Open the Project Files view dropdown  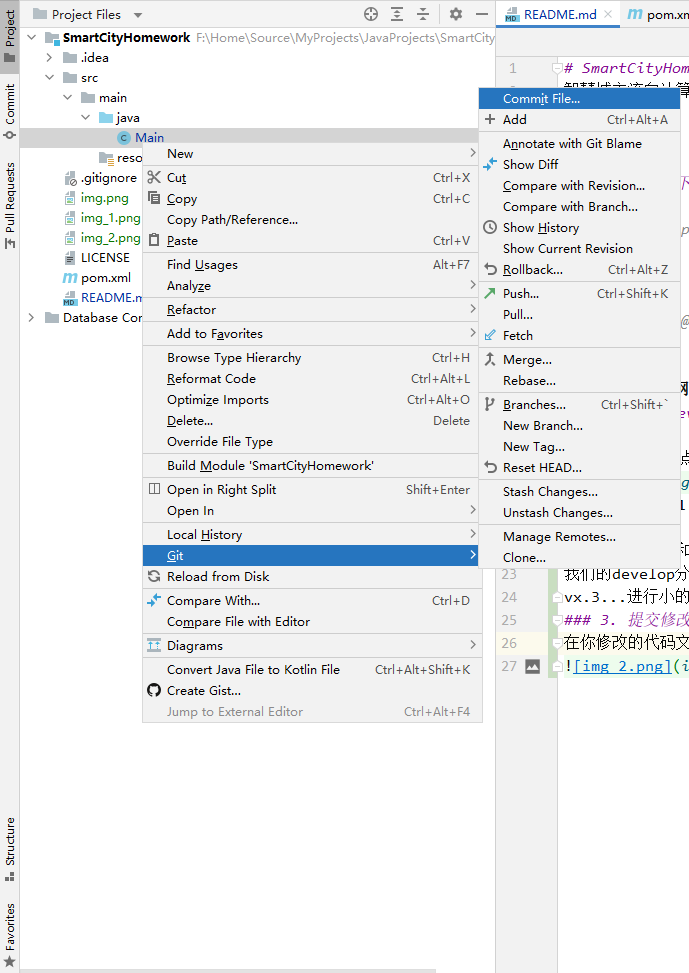[138, 15]
